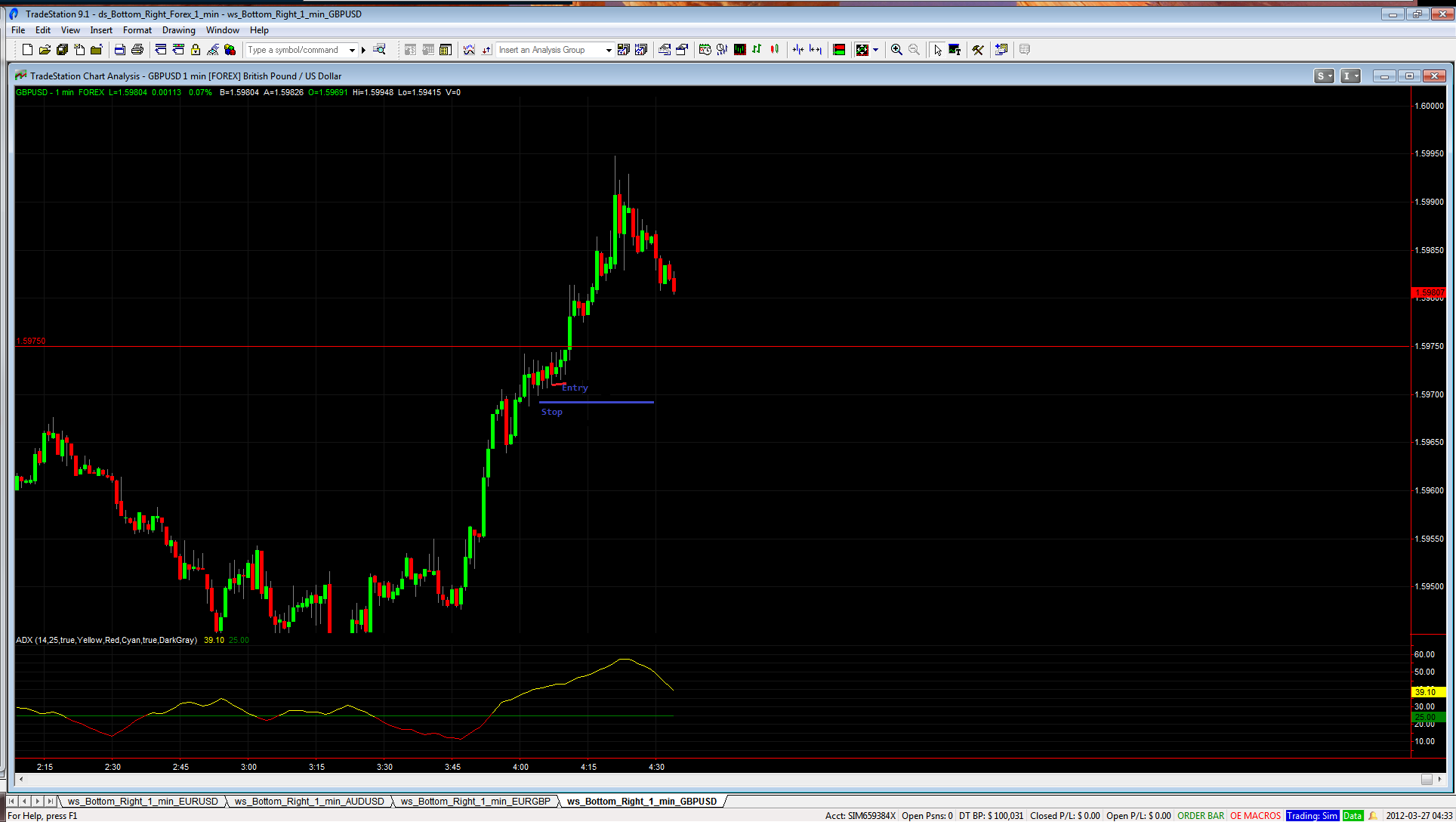Click the notification bell in status bar

(x=1373, y=816)
